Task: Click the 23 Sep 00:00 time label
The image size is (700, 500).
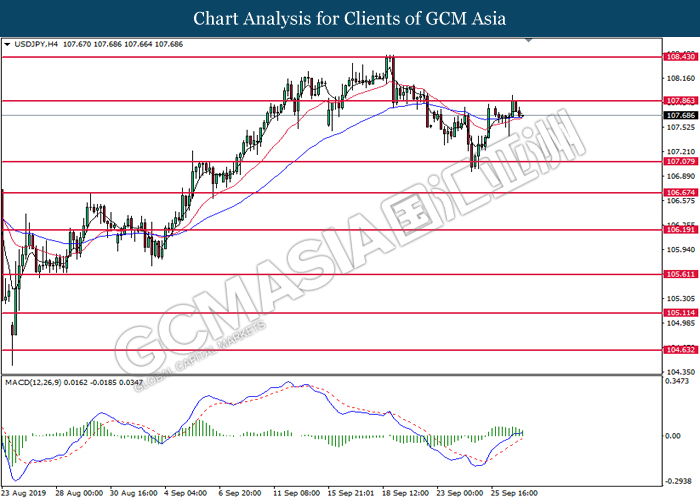Action: point(460,493)
